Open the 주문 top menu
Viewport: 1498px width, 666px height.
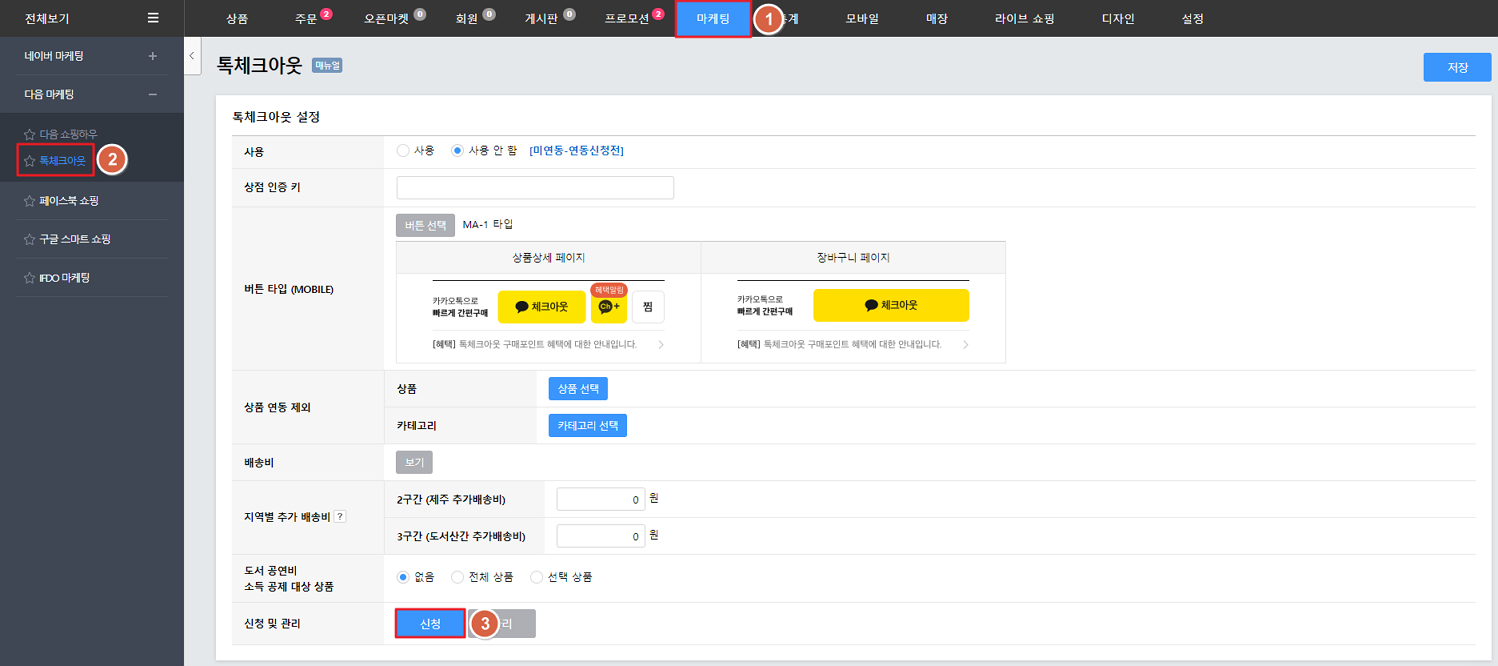(306, 19)
